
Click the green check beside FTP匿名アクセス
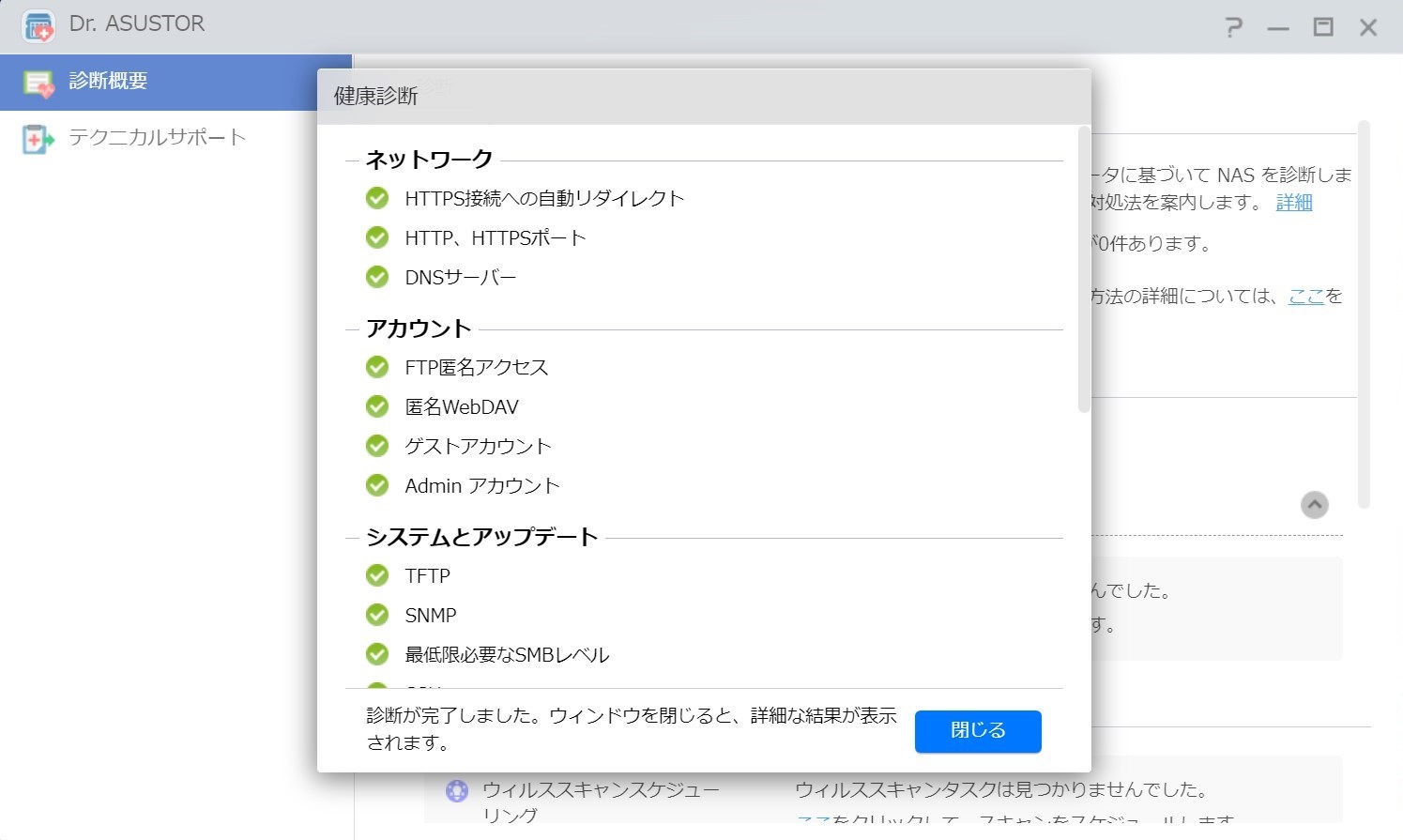pos(377,367)
